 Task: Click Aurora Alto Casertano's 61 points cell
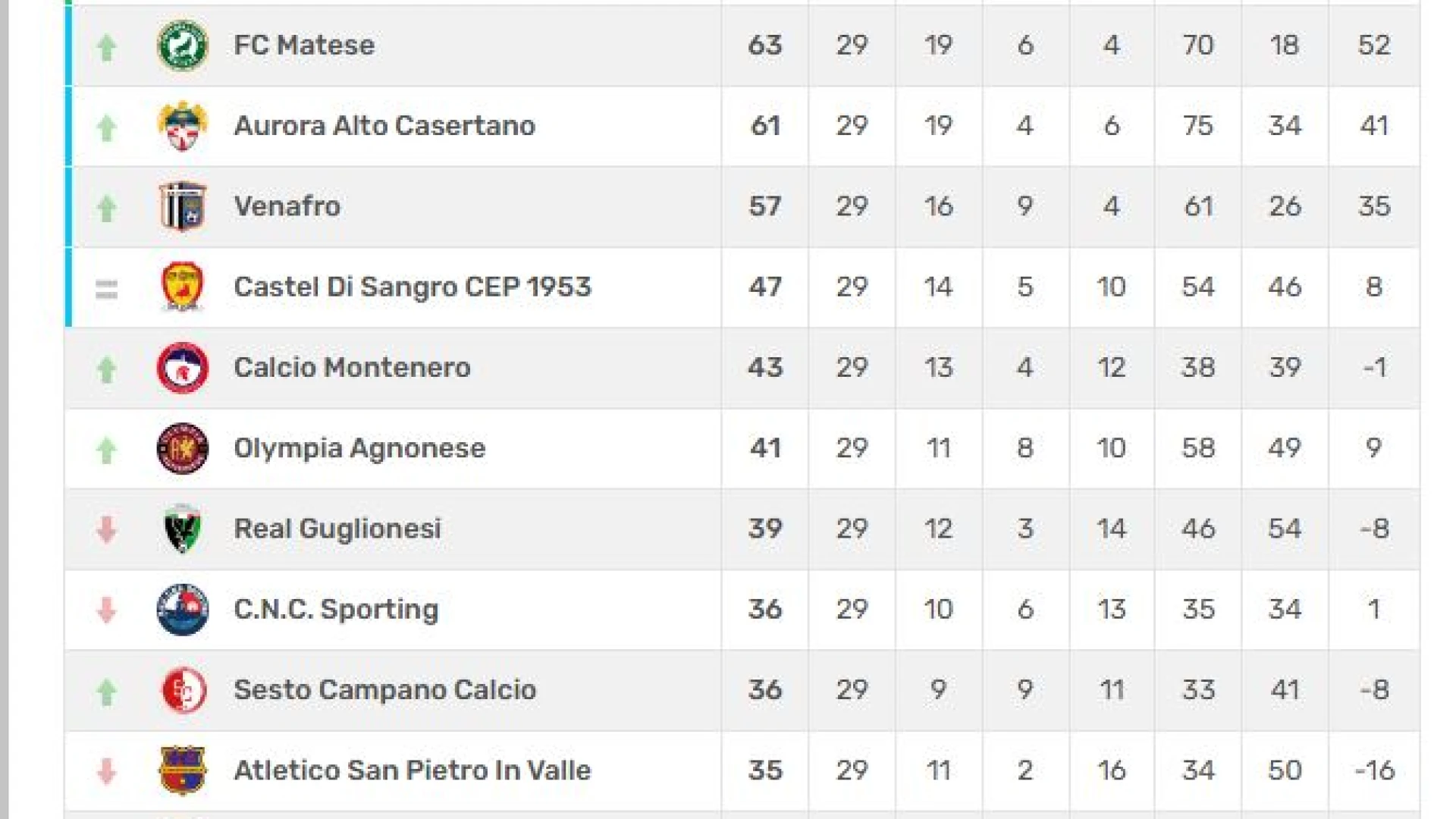765,126
